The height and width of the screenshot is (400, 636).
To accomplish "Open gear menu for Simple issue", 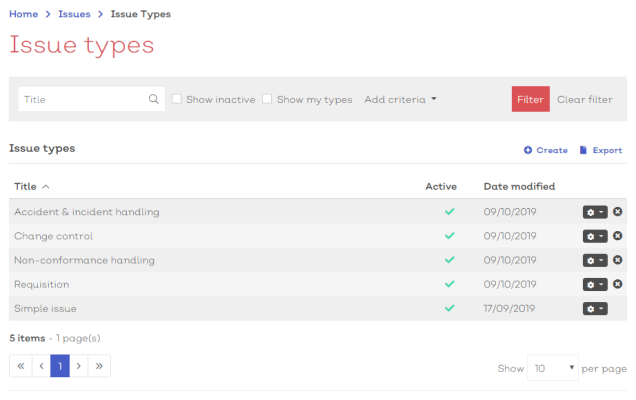I will click(595, 309).
